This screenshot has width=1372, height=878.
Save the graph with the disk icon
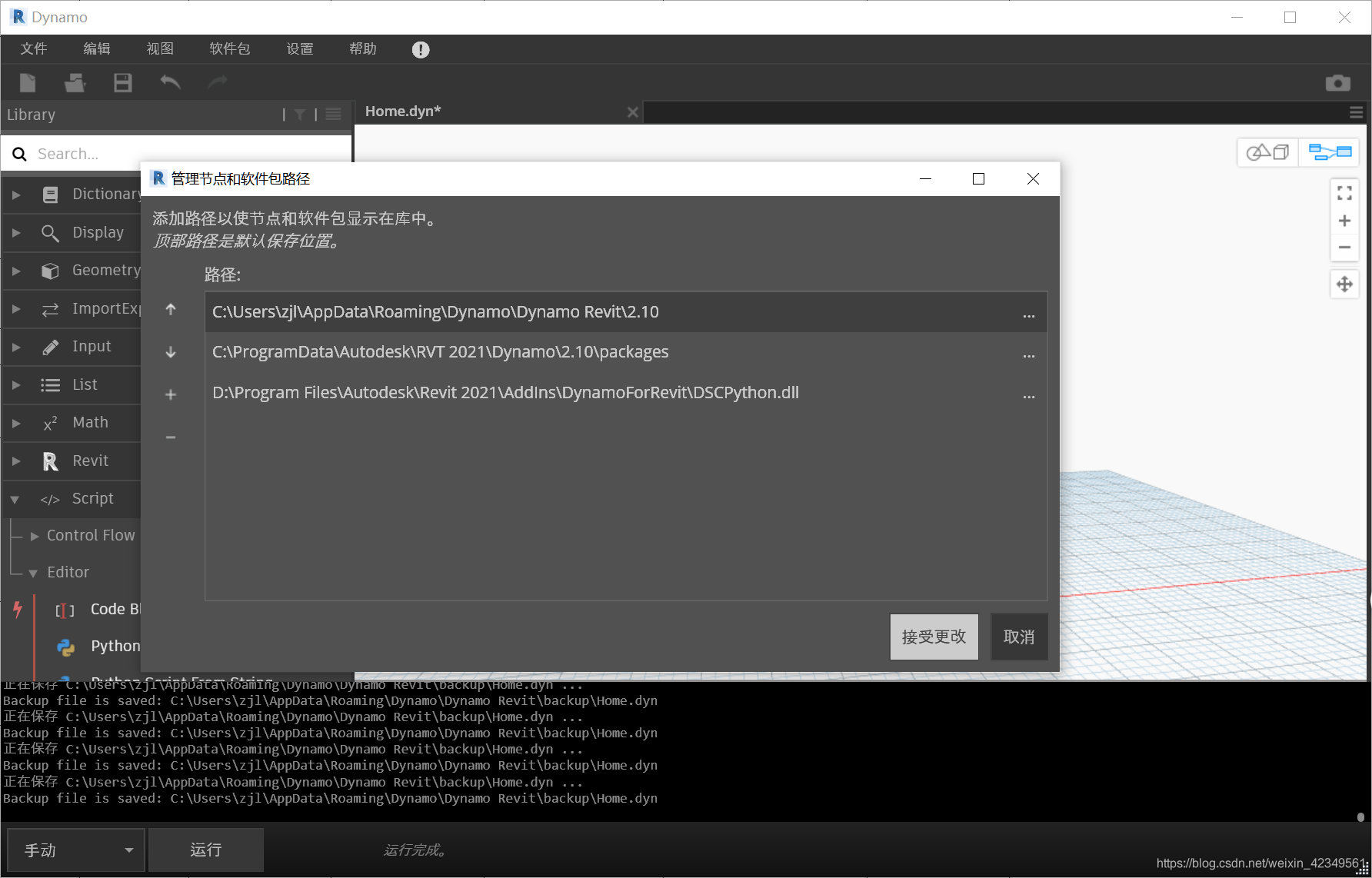122,83
